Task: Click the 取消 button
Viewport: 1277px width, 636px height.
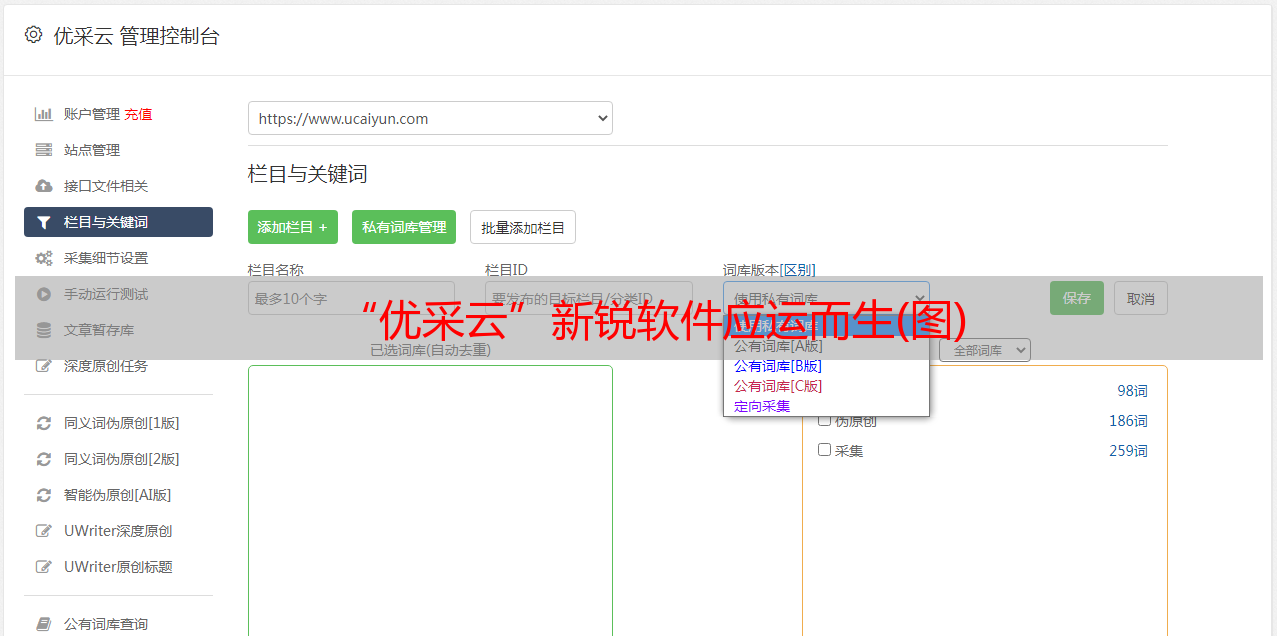Action: tap(1141, 298)
